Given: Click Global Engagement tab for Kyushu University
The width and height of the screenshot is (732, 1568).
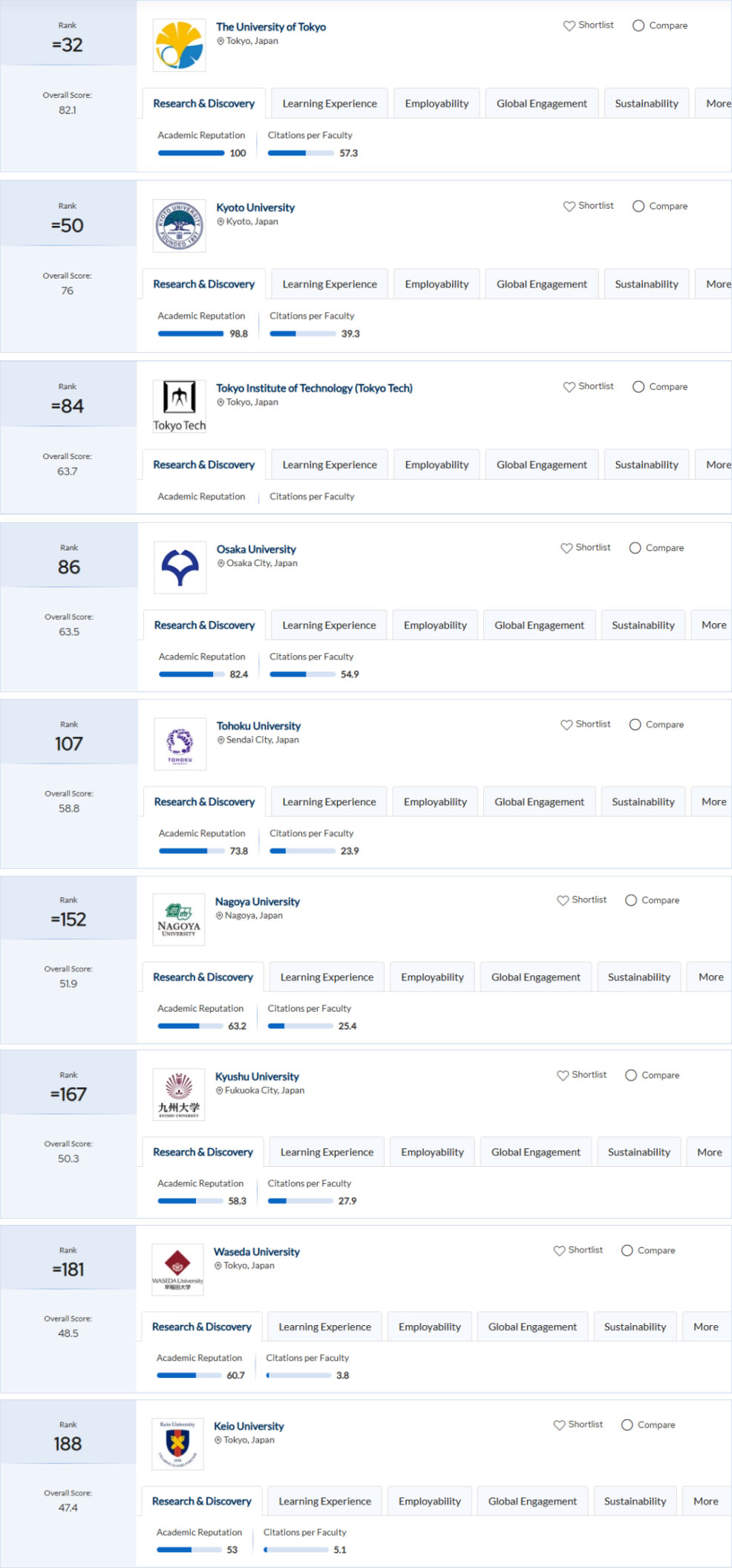Looking at the screenshot, I should (536, 1153).
